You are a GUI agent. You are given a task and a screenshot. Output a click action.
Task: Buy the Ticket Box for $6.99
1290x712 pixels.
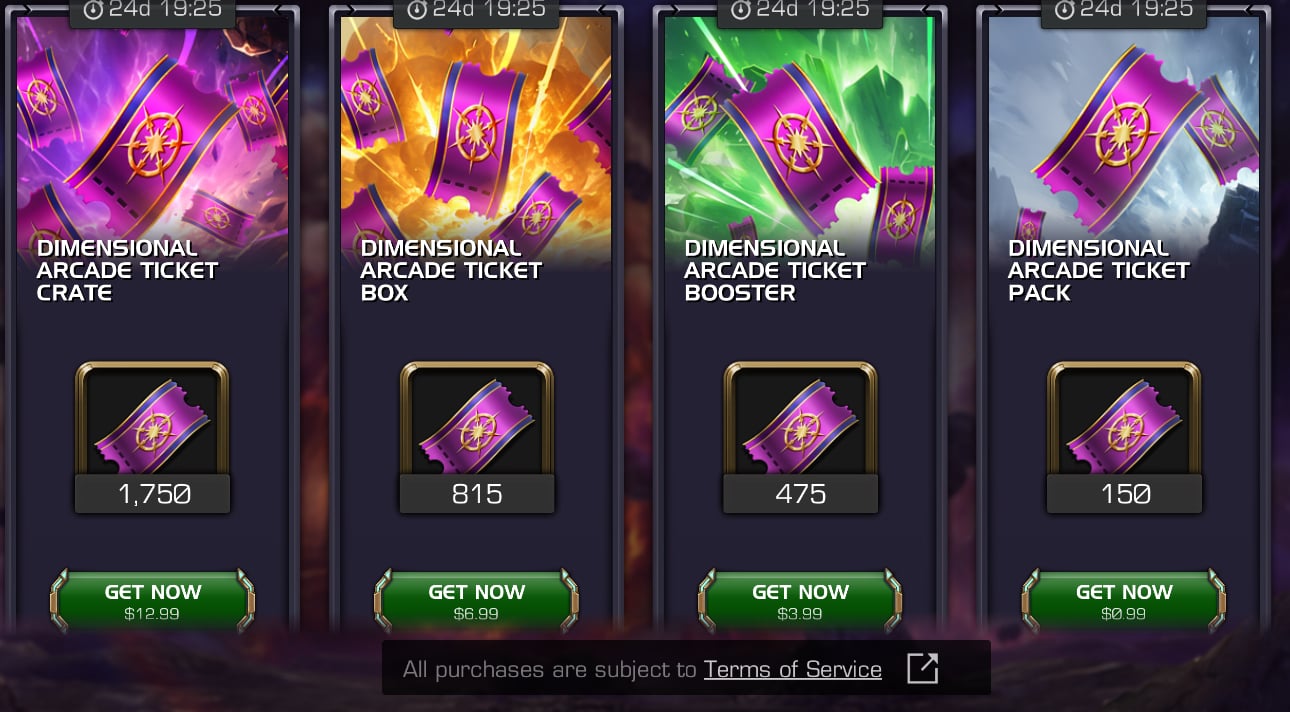[x=477, y=601]
